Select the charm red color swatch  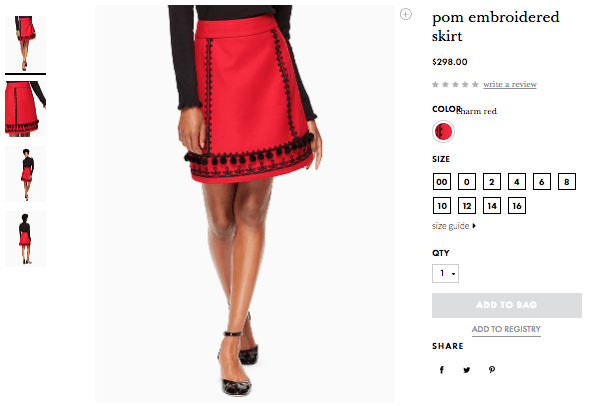(x=443, y=132)
